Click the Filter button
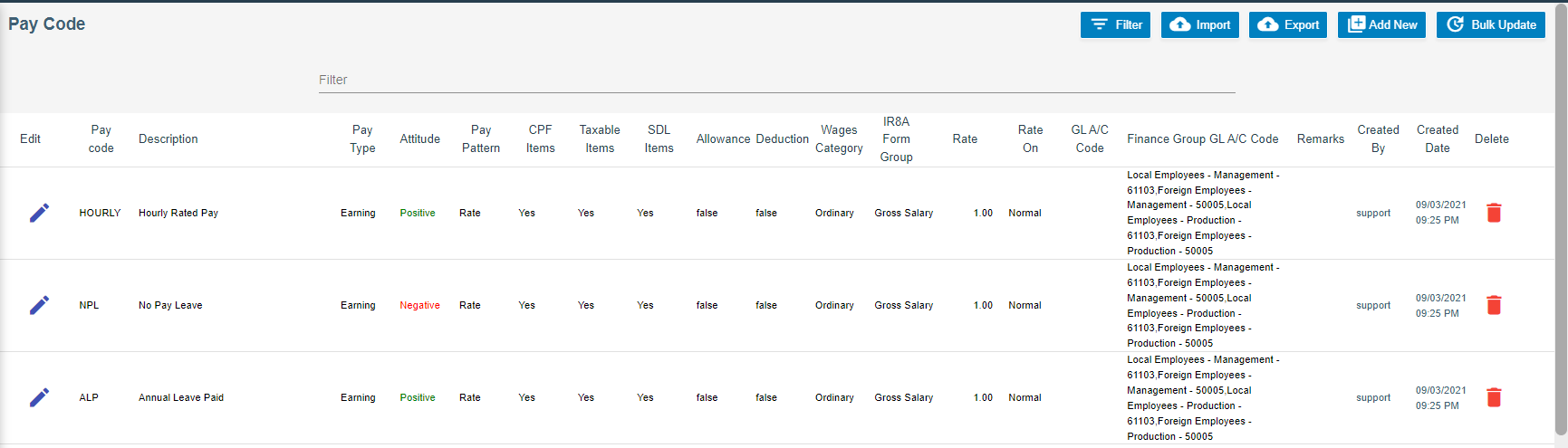The height and width of the screenshot is (448, 1568). point(1115,24)
